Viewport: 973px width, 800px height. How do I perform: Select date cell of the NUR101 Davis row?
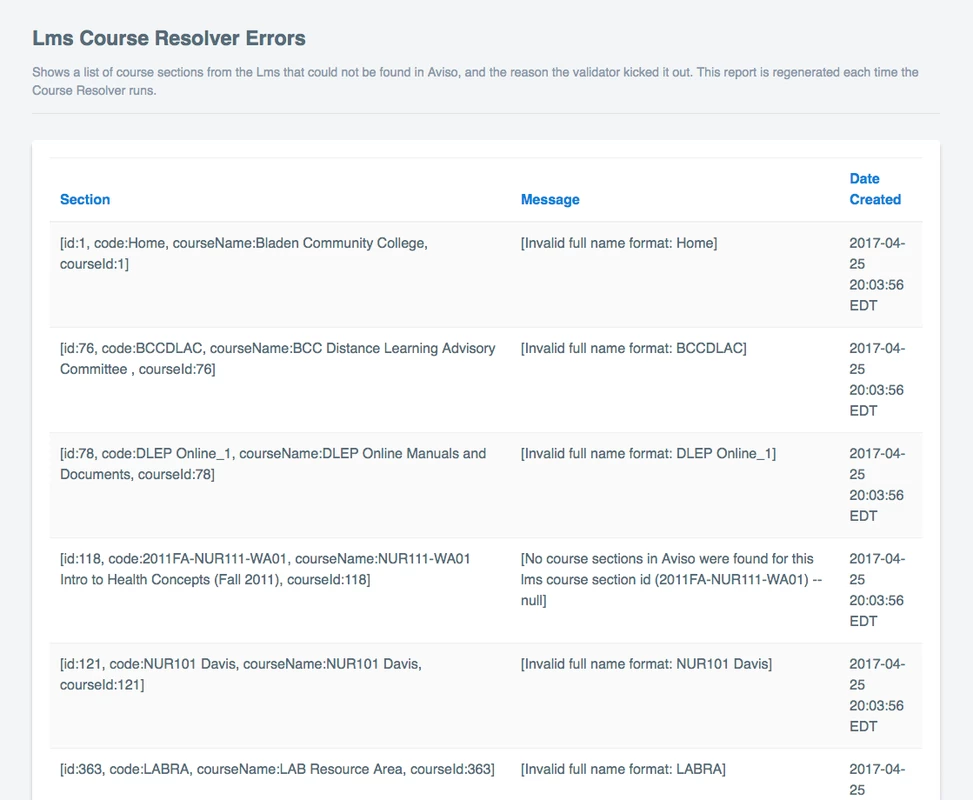881,695
